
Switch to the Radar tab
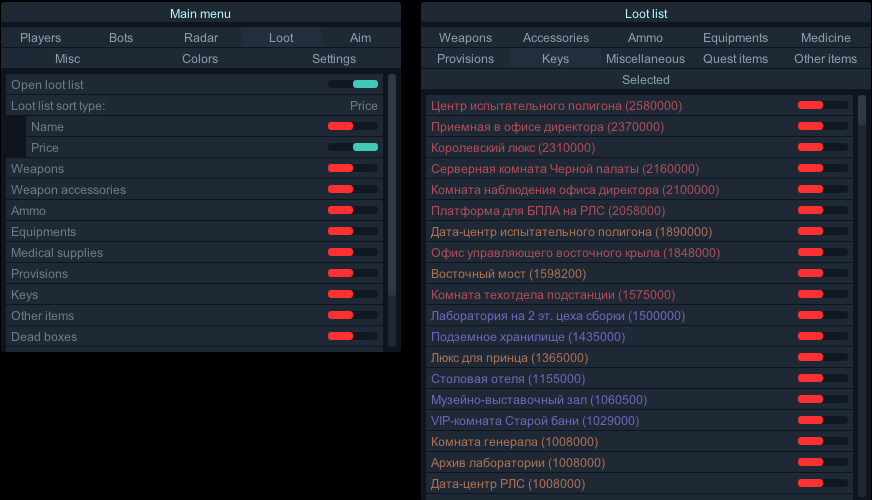(201, 38)
